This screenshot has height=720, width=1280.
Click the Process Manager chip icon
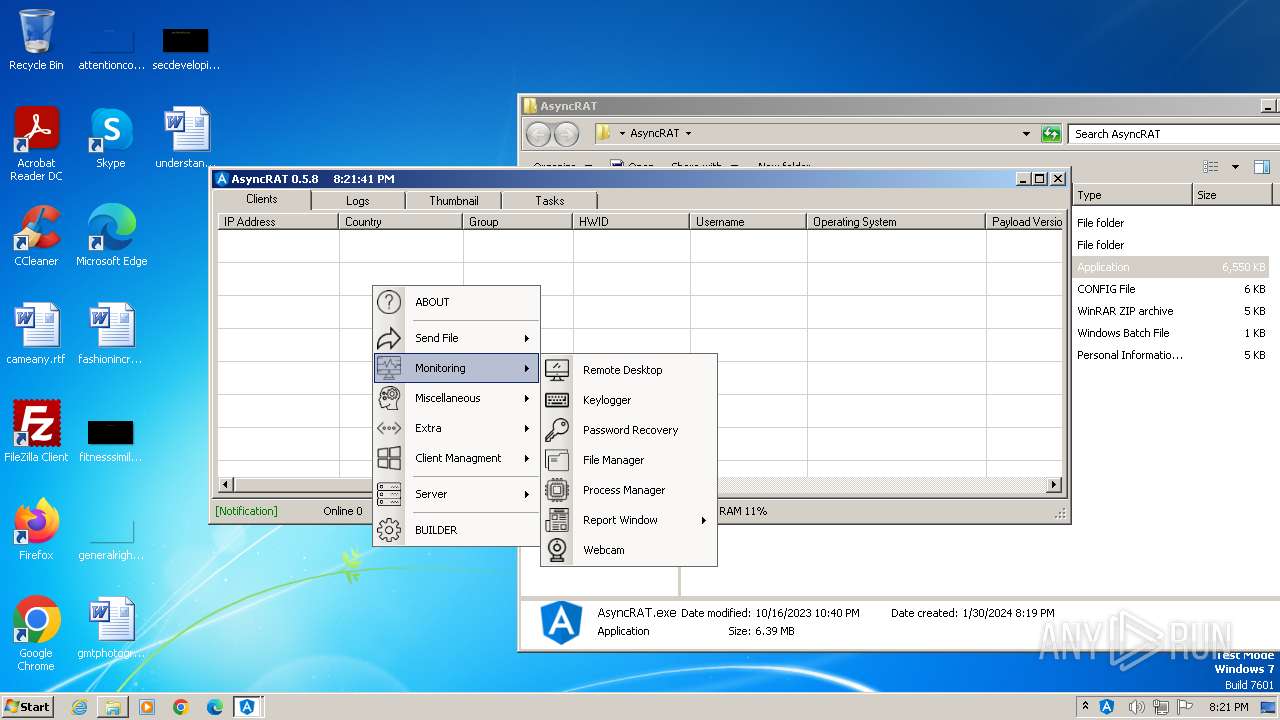557,490
